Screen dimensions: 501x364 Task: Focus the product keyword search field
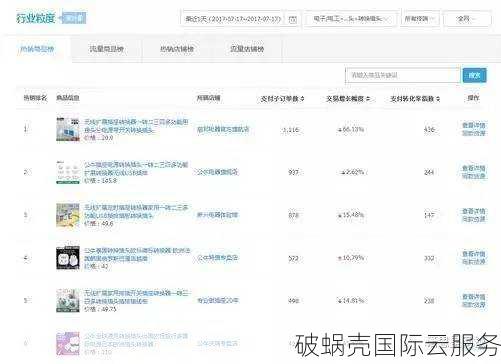click(x=402, y=75)
